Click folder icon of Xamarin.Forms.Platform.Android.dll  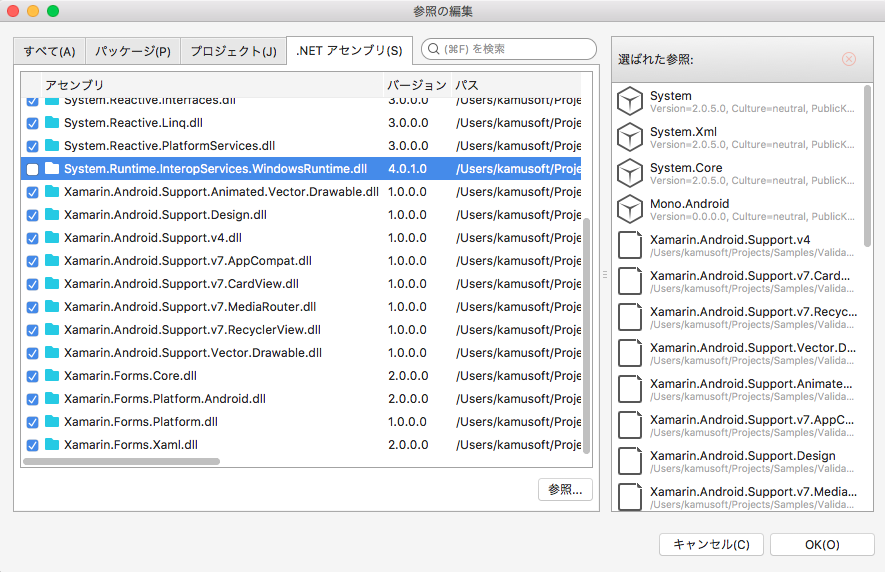coord(52,398)
